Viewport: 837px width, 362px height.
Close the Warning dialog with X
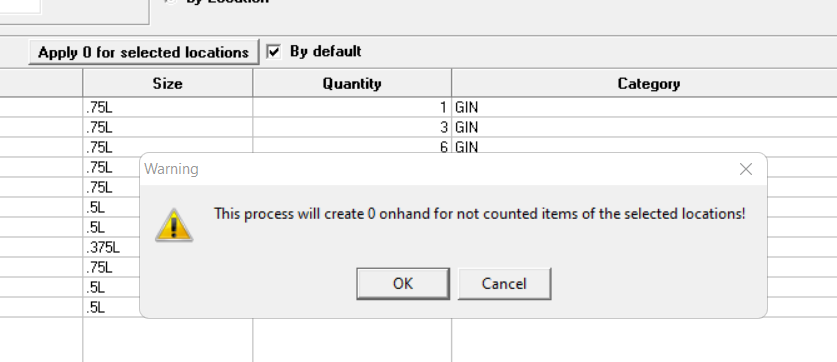point(746,169)
